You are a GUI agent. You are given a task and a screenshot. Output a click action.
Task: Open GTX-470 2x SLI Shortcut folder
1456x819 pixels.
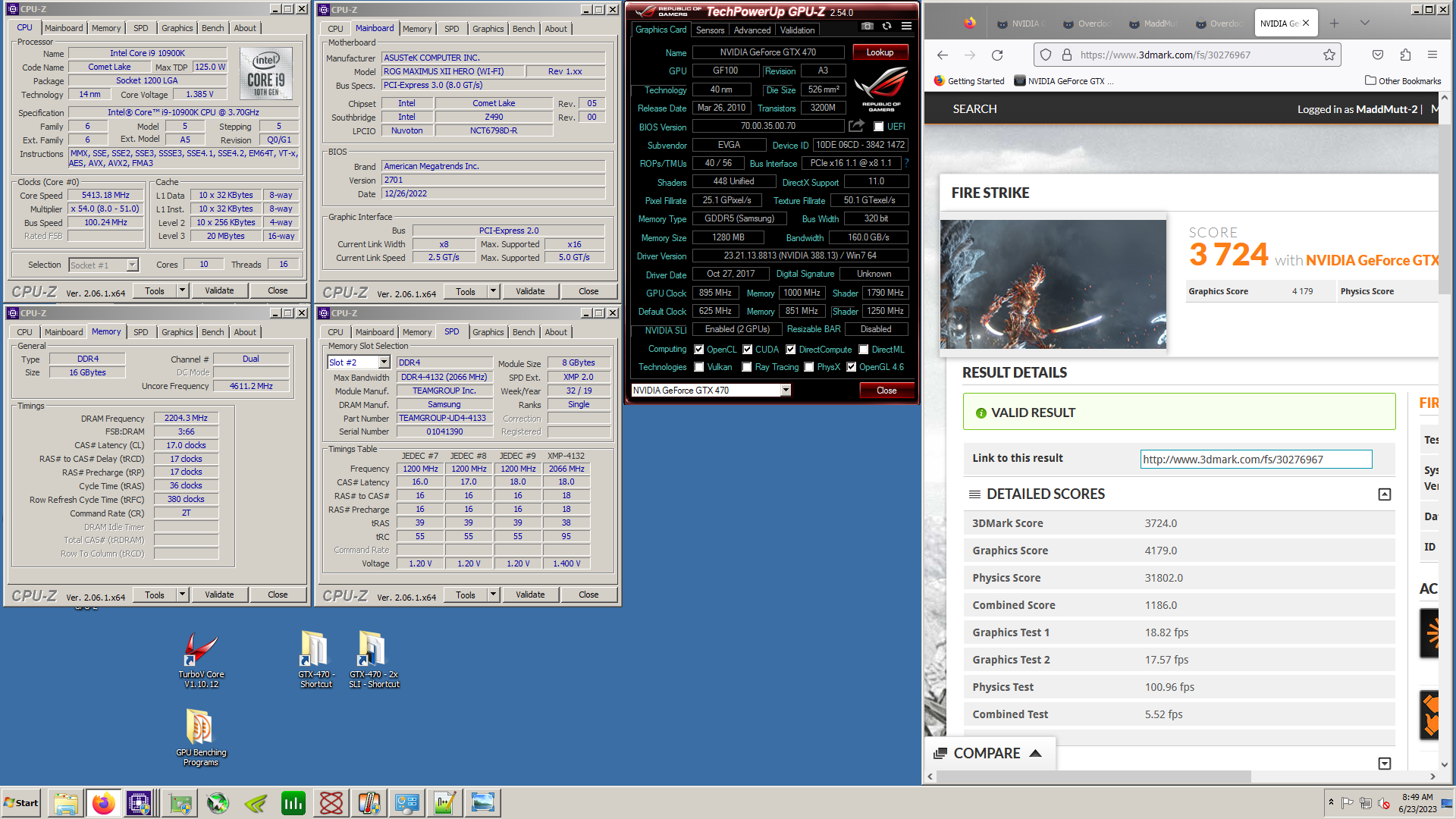click(x=373, y=660)
